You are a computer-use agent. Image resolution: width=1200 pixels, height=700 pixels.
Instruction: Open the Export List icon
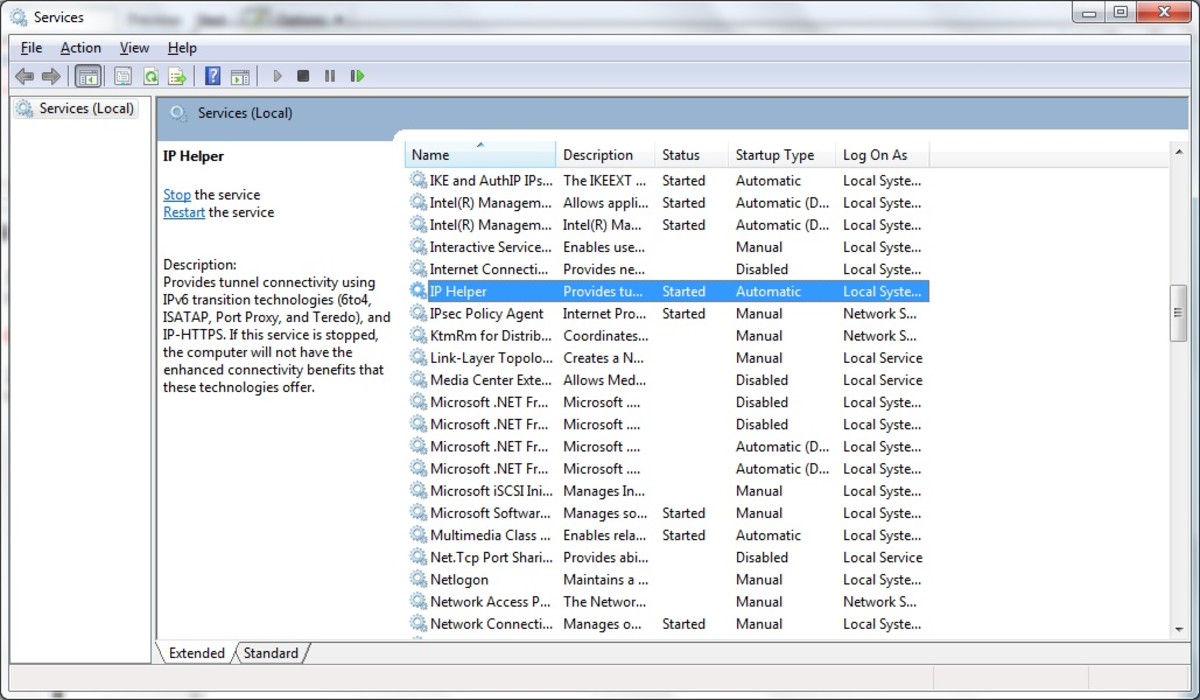(x=177, y=75)
